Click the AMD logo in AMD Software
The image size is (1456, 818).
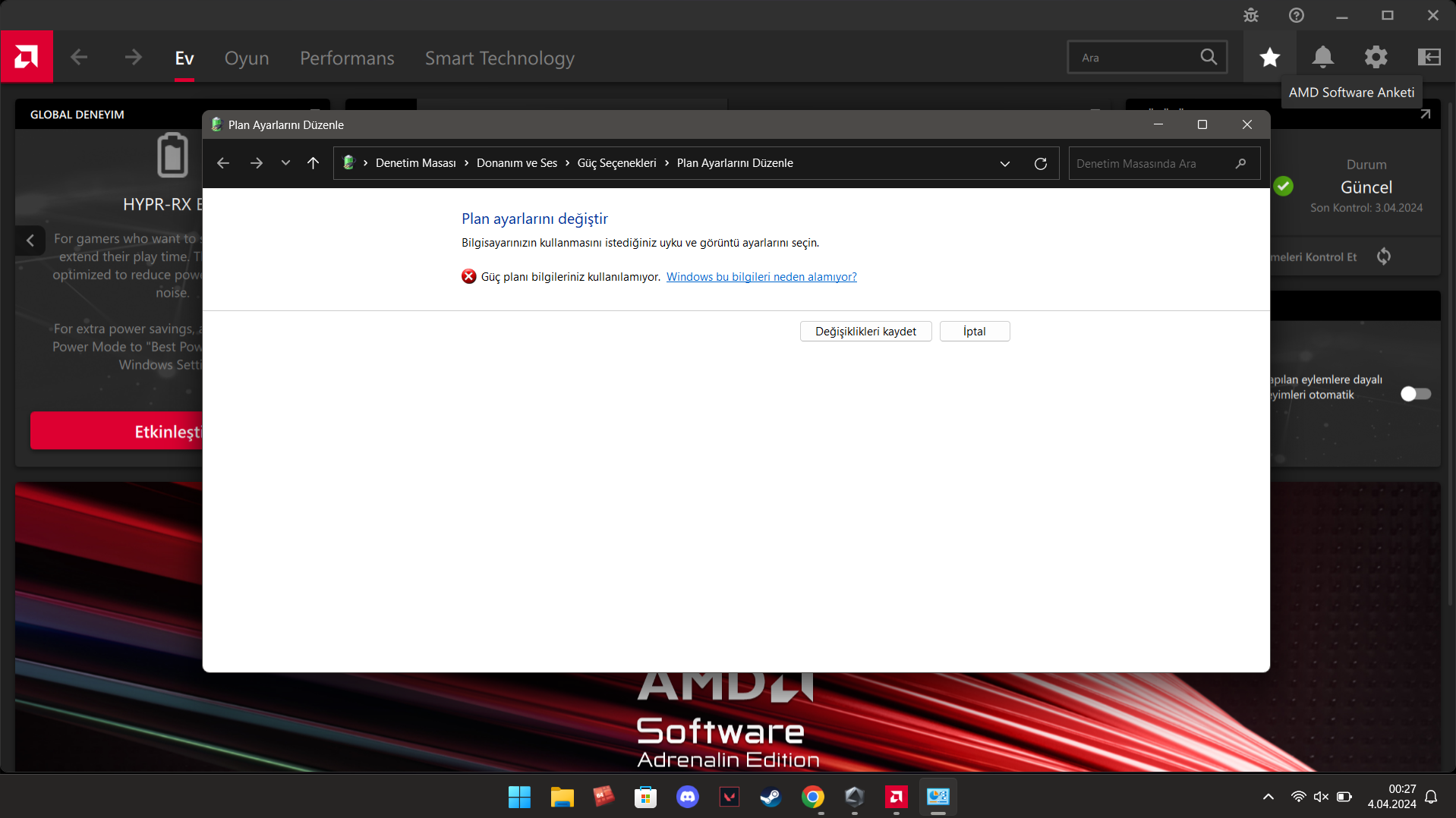[x=27, y=57]
